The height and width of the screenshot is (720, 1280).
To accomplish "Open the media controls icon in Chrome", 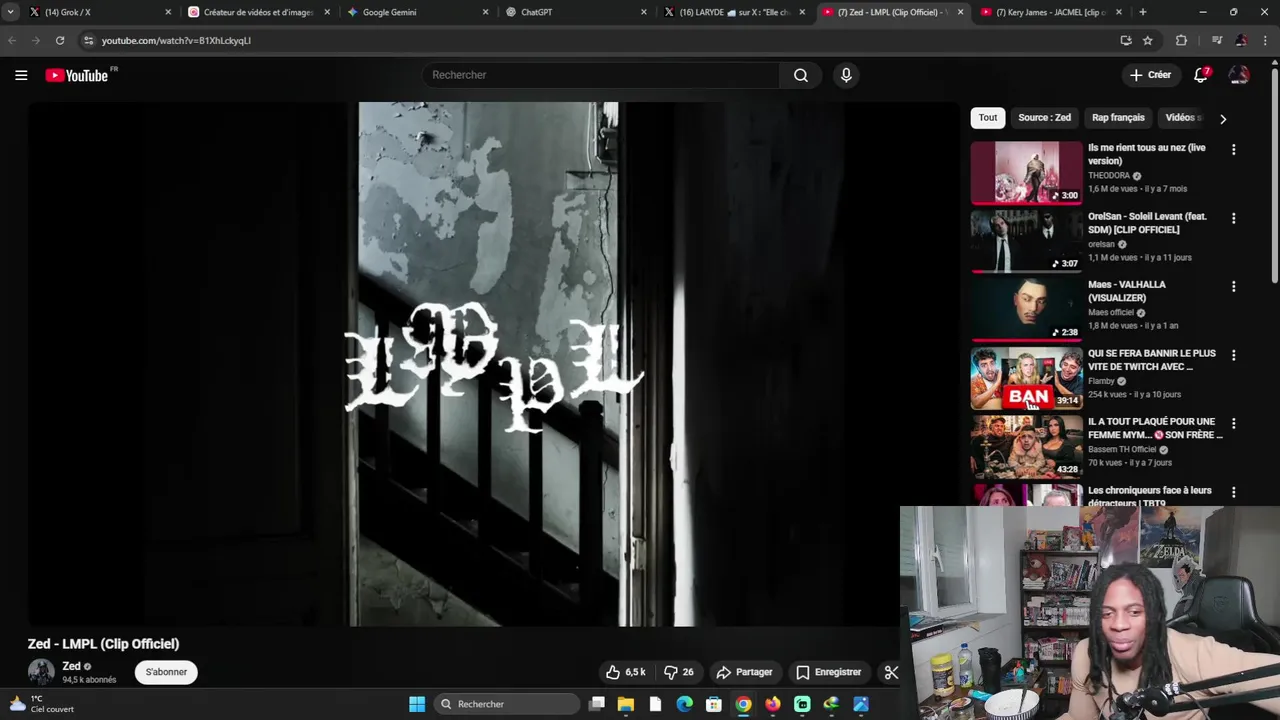I will [x=1217, y=40].
